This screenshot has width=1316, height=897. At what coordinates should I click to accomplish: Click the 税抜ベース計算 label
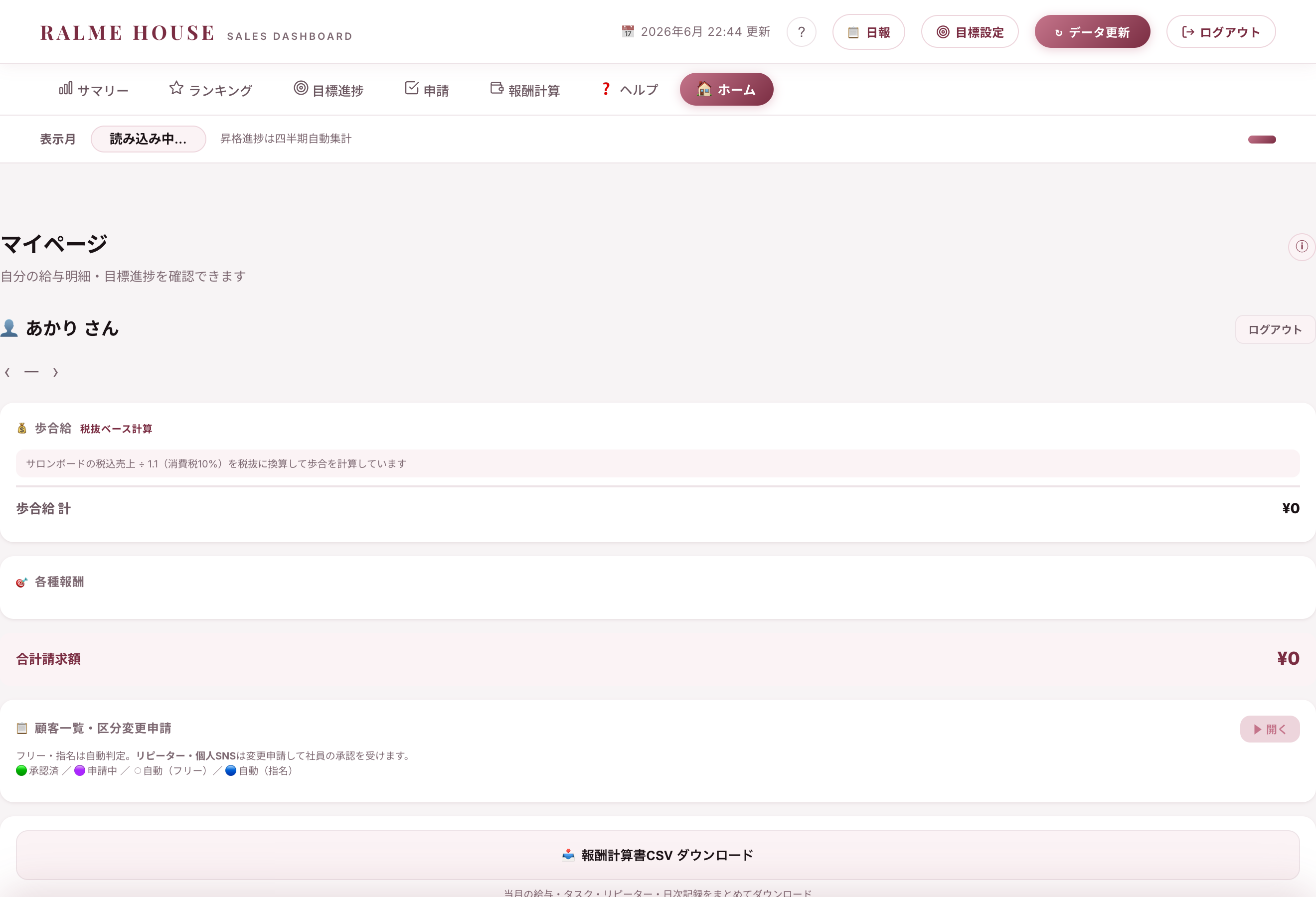tap(116, 429)
